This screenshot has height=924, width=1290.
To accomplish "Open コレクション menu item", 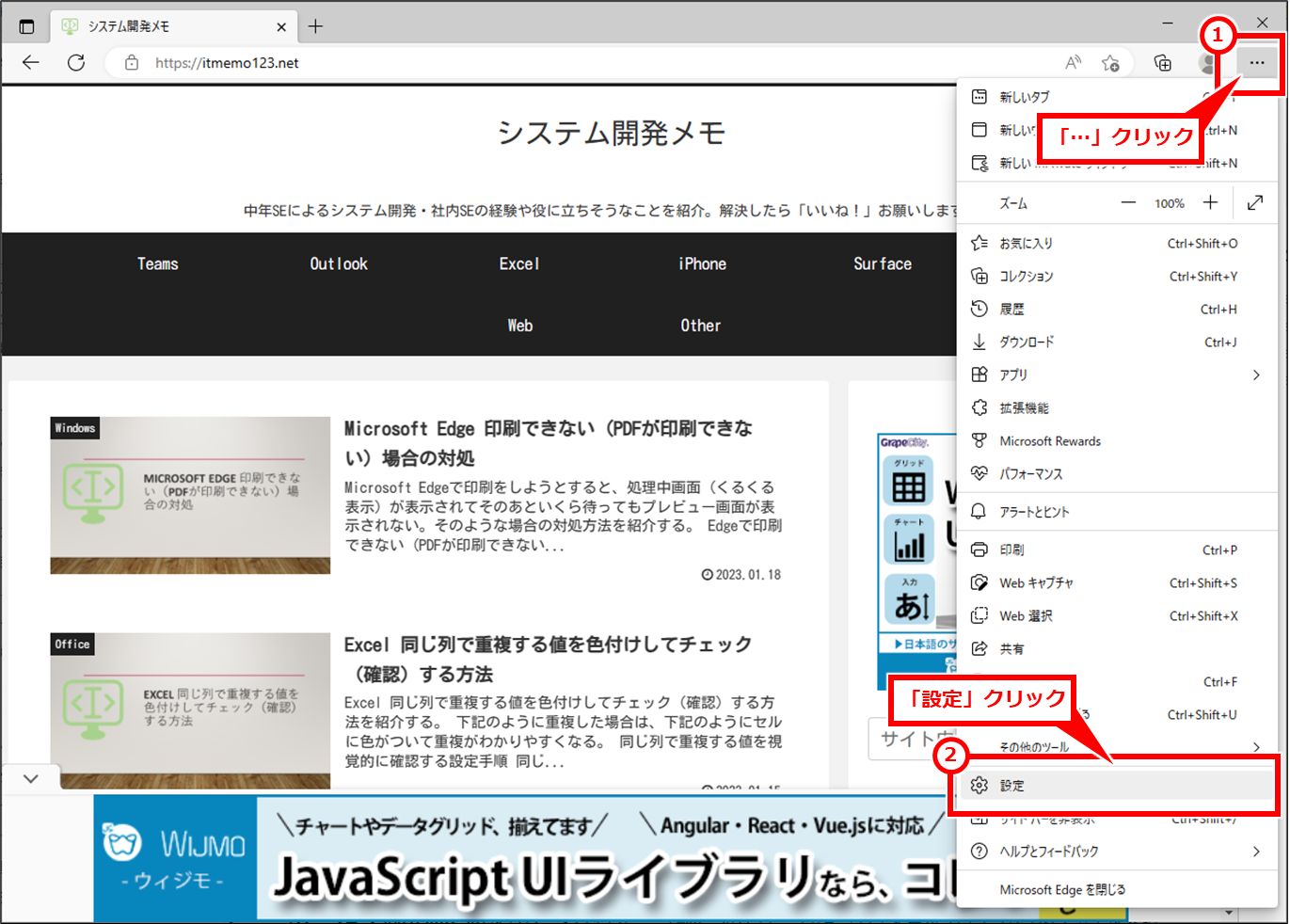I will coord(1117,277).
